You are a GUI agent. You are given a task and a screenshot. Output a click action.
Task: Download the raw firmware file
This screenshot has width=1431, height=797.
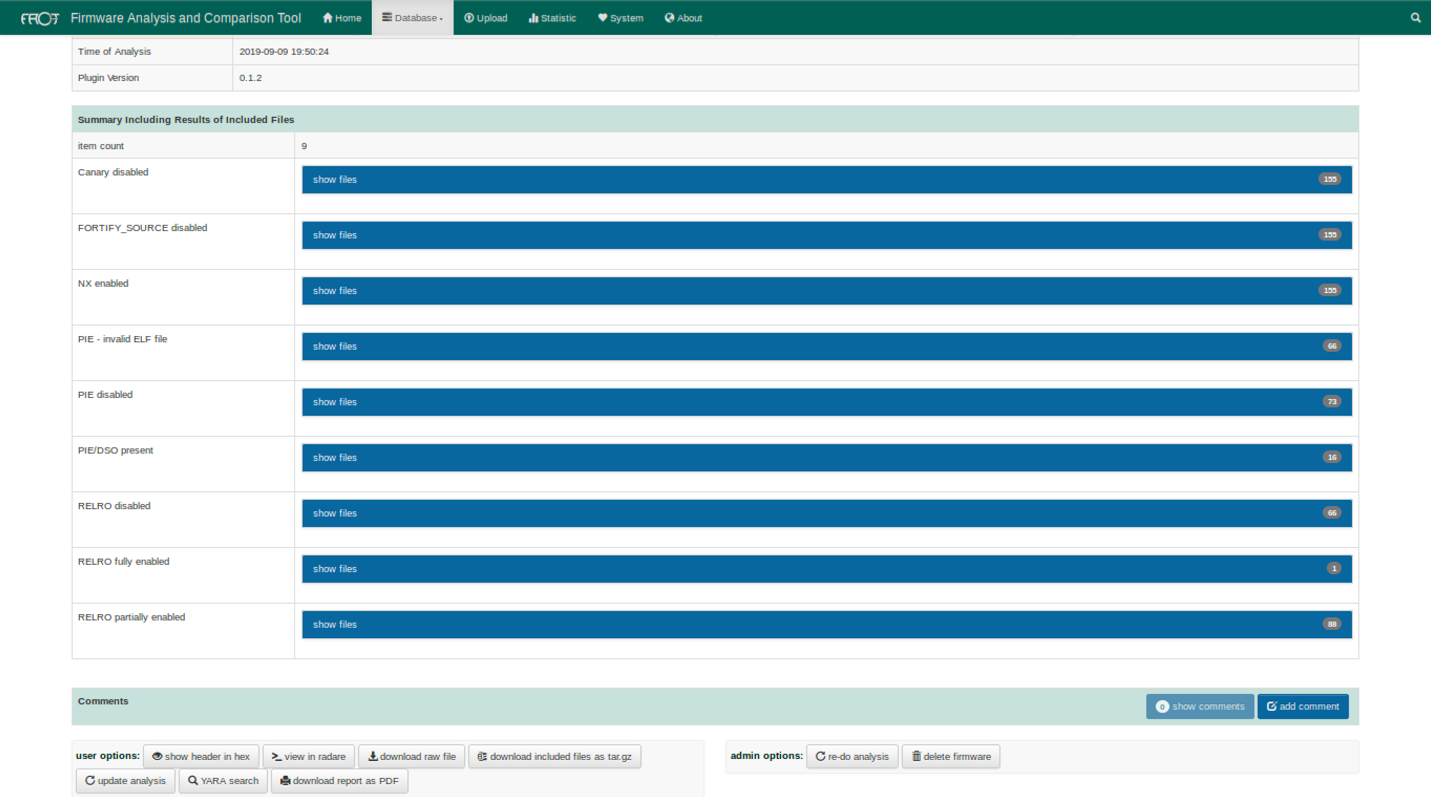coord(412,757)
